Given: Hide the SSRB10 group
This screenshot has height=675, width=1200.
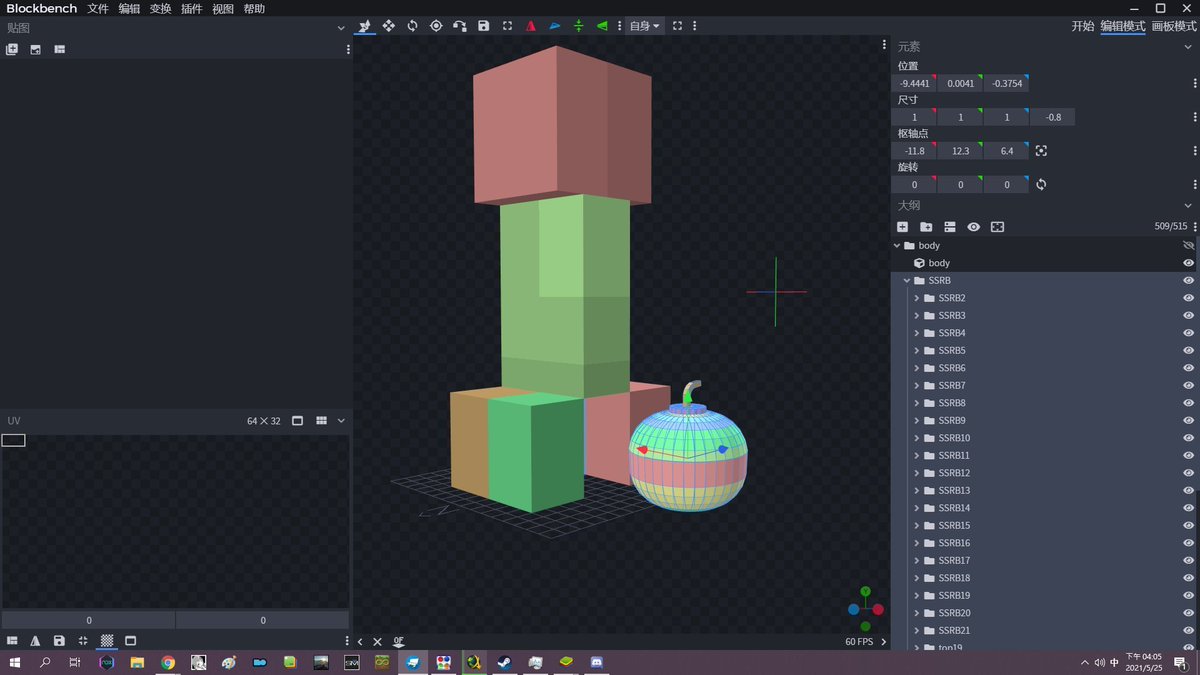Looking at the screenshot, I should point(1189,438).
